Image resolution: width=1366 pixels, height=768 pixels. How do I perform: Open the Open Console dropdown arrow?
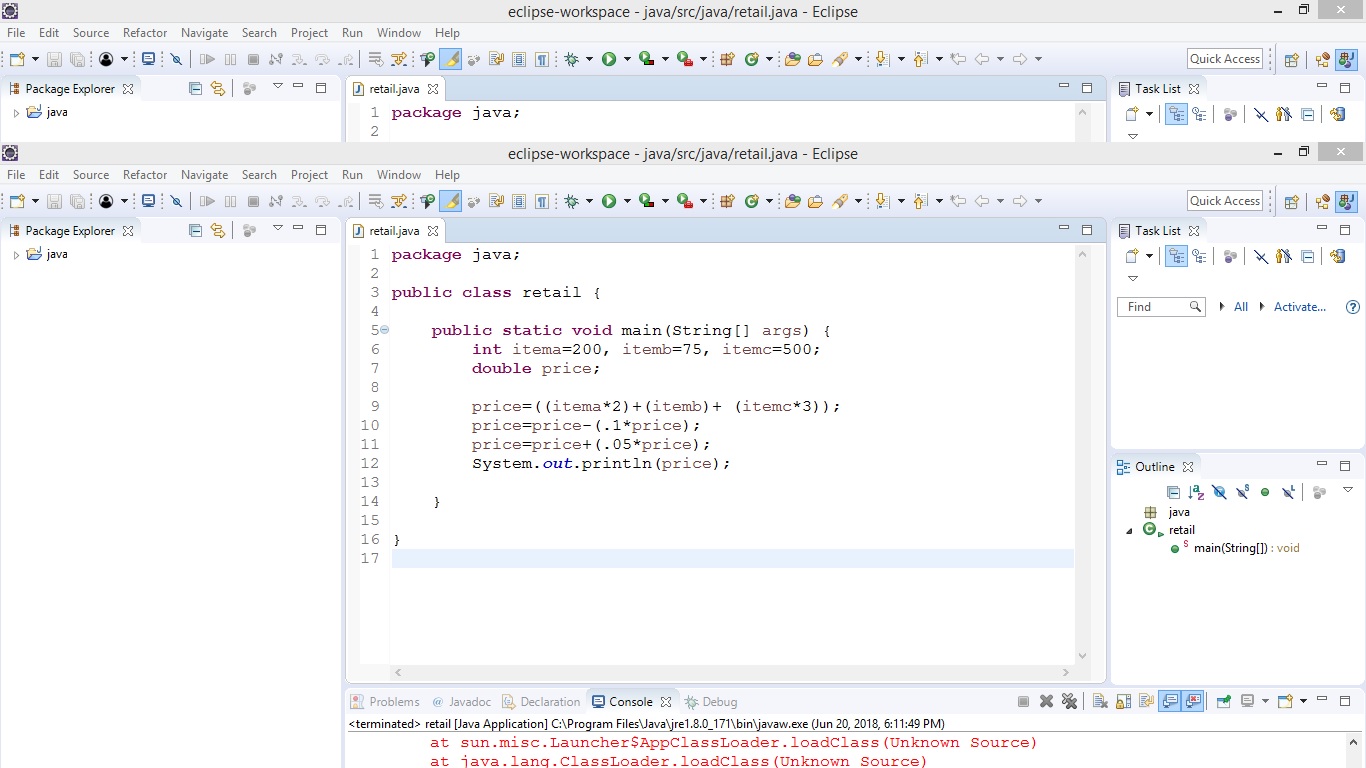click(1303, 702)
